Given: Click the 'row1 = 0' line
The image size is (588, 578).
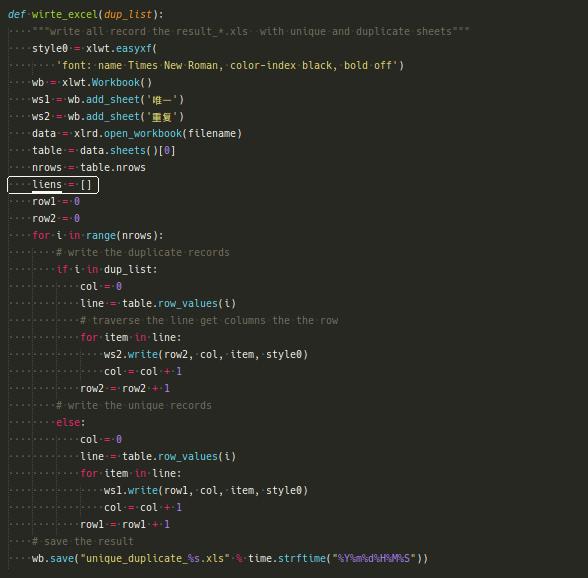Looking at the screenshot, I should click(x=56, y=201).
